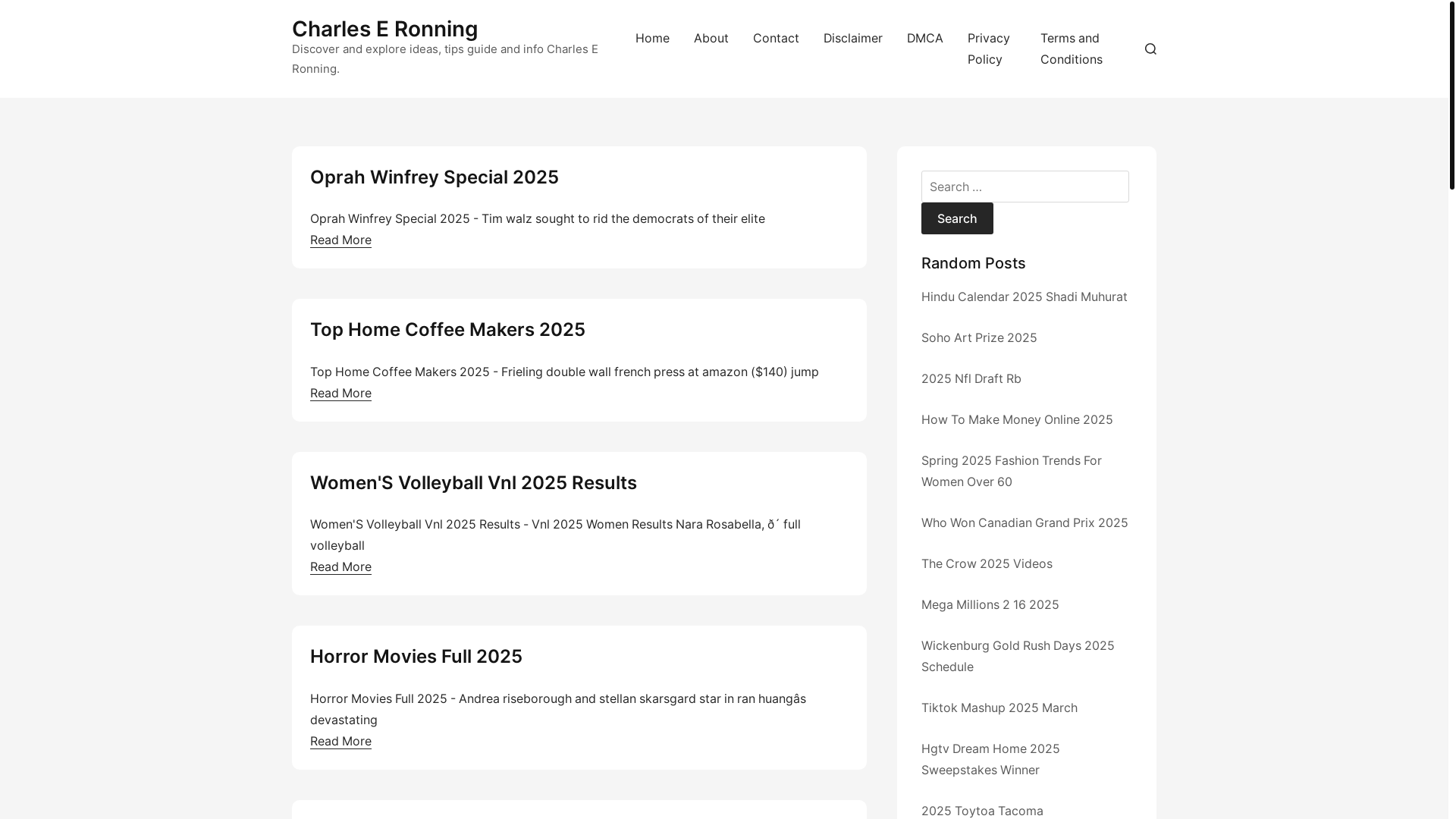Open Hgtv Dream Home 2025 Sweepstakes Winner
The height and width of the screenshot is (819, 1456).
pos(990,759)
